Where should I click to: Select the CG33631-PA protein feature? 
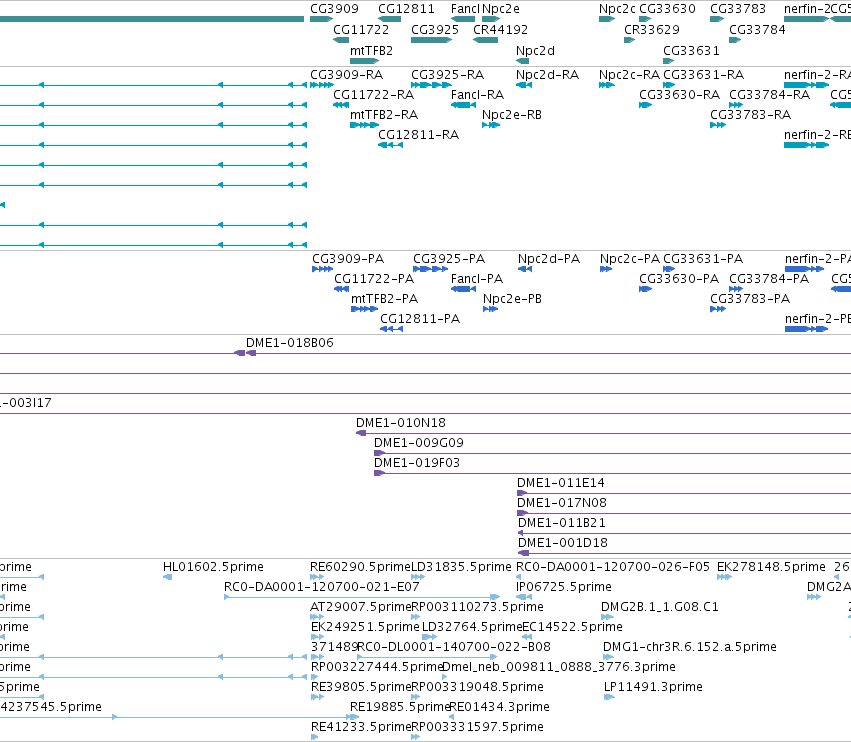click(x=669, y=269)
